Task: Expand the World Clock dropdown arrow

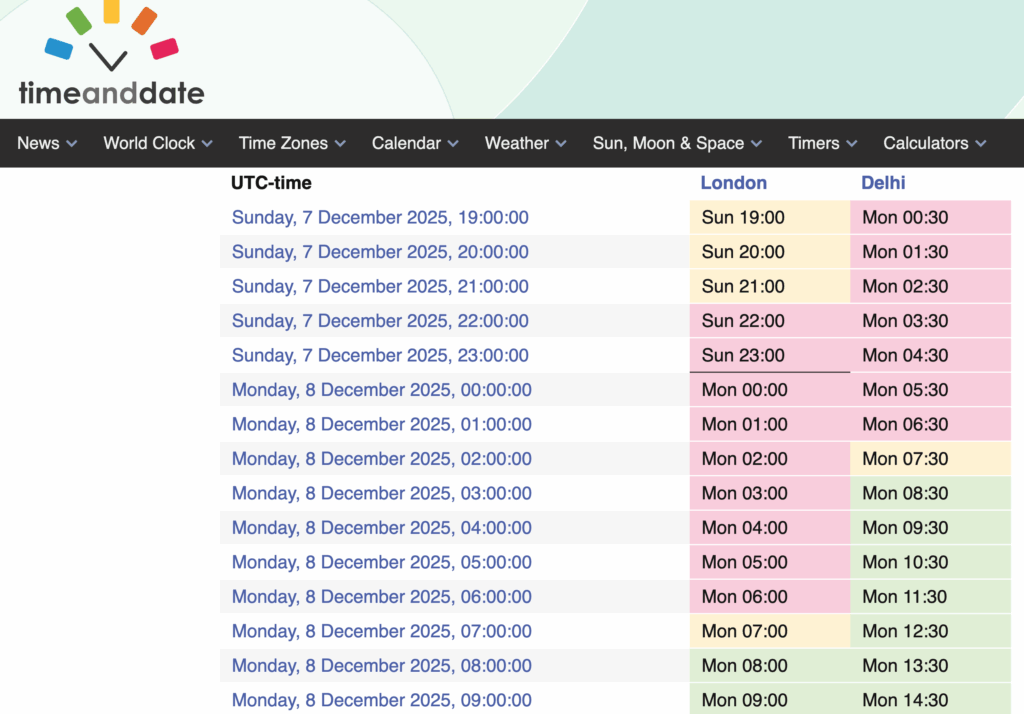Action: pos(207,144)
